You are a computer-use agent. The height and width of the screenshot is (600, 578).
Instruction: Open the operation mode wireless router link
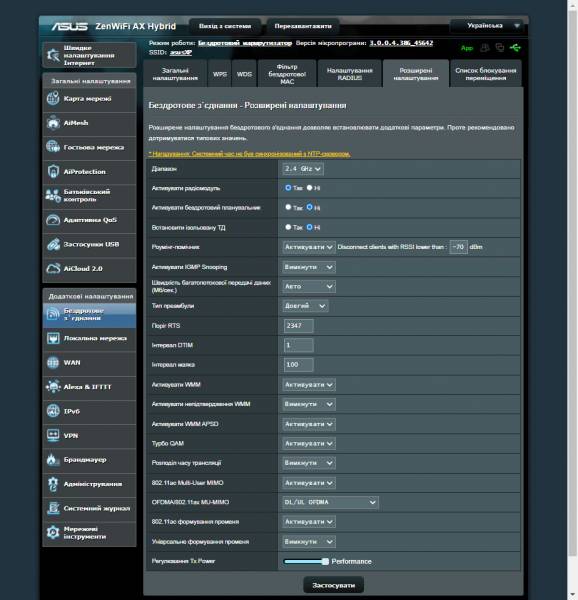point(245,43)
